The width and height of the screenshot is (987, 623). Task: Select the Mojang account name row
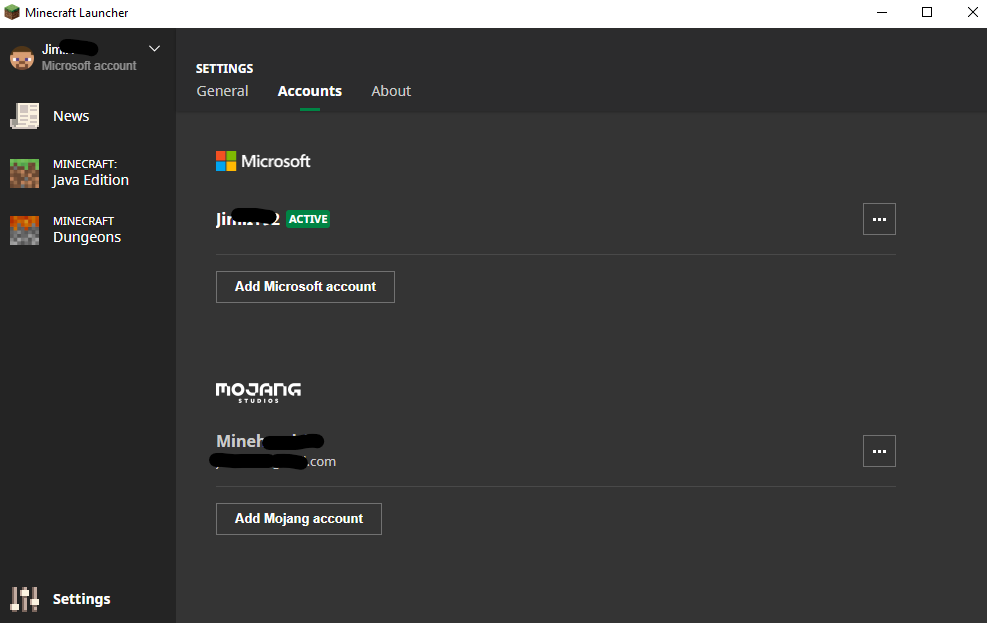(270, 441)
